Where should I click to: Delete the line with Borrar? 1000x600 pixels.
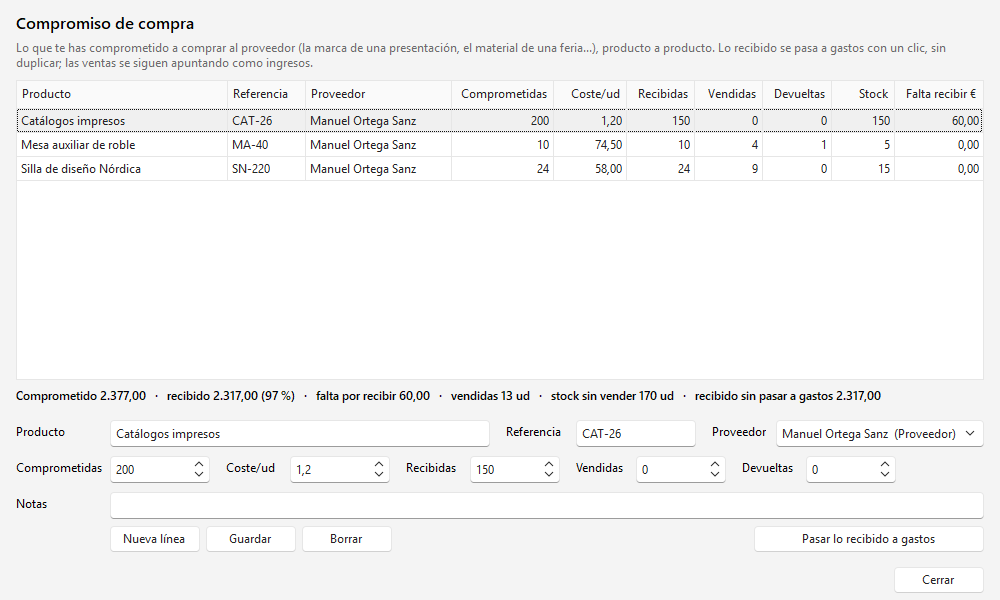click(x=346, y=539)
